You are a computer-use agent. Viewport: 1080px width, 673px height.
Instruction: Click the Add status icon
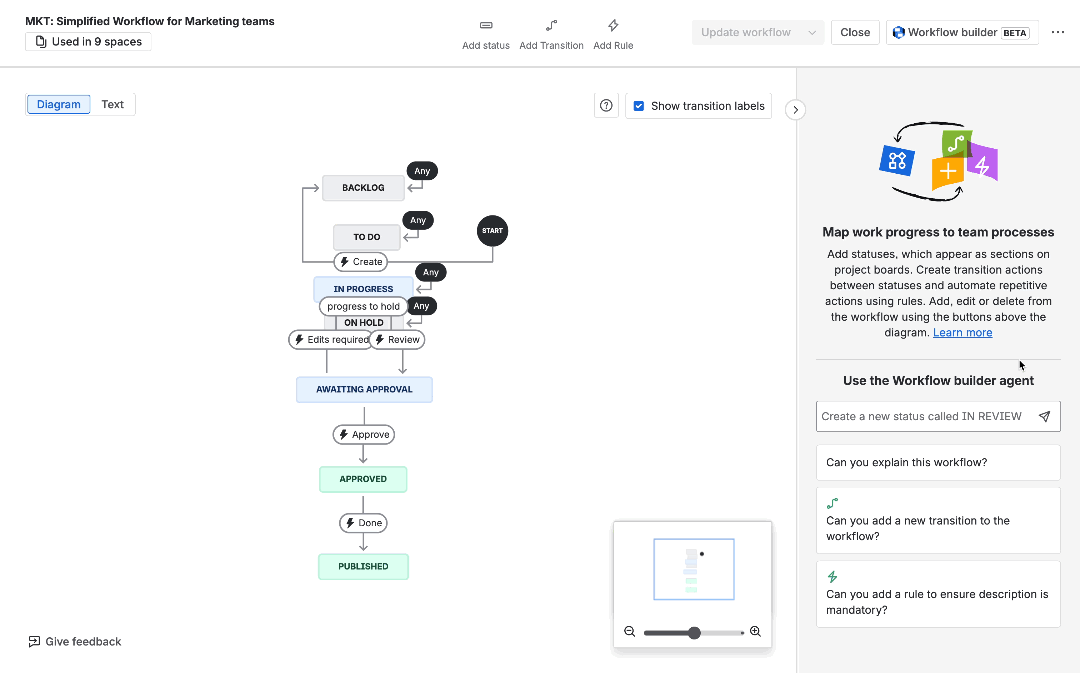(486, 25)
